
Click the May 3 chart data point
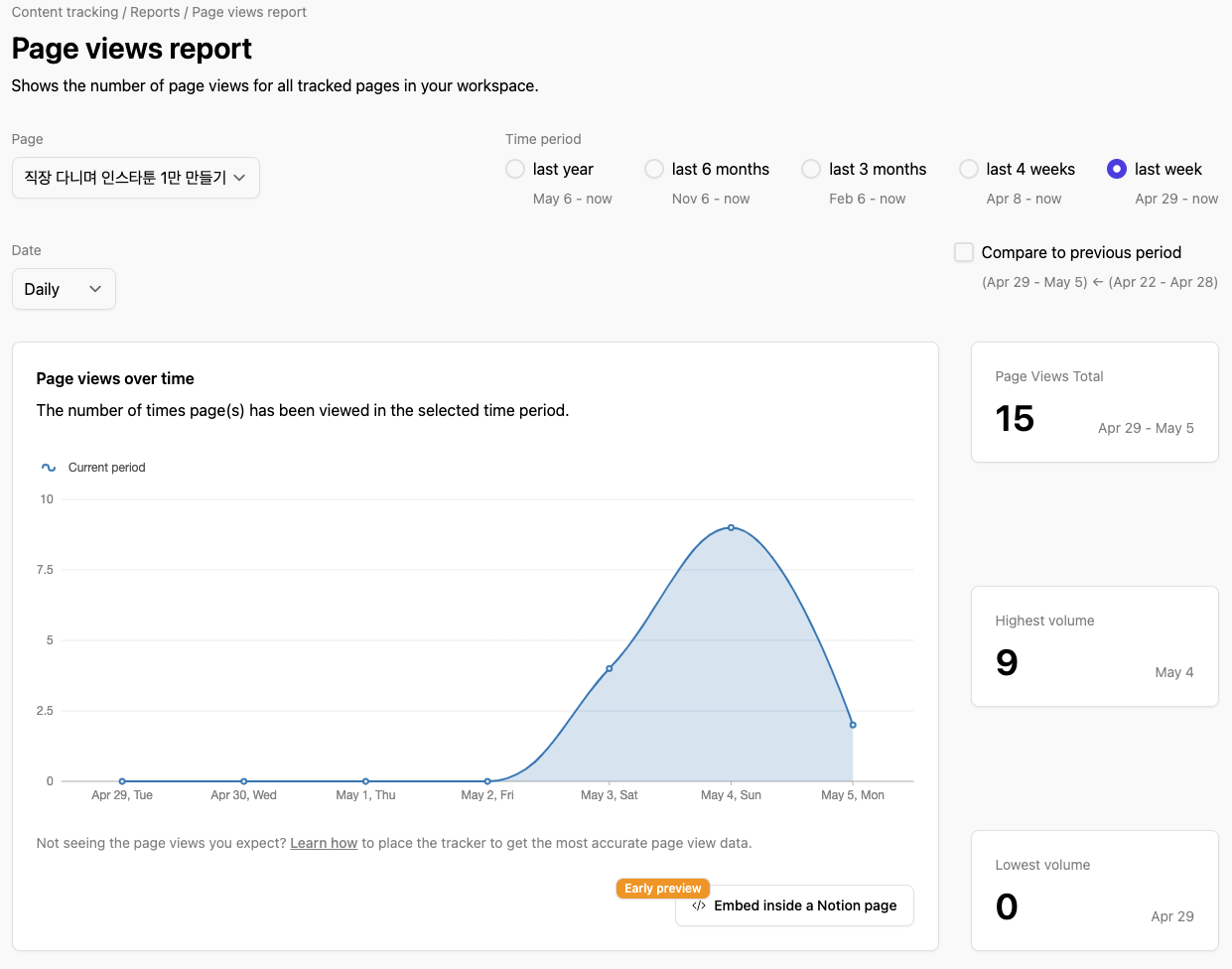(x=610, y=668)
